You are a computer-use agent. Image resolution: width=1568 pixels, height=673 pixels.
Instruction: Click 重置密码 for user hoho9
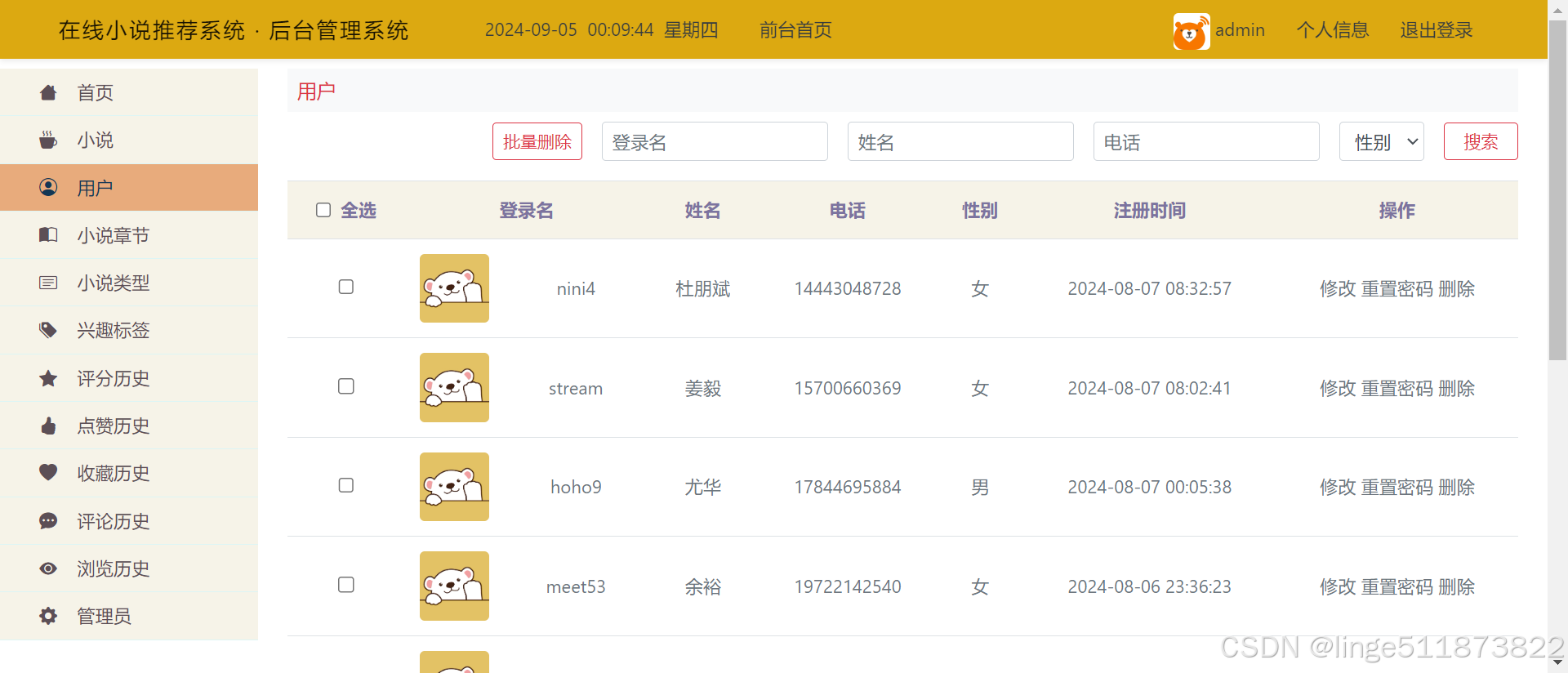(1397, 487)
